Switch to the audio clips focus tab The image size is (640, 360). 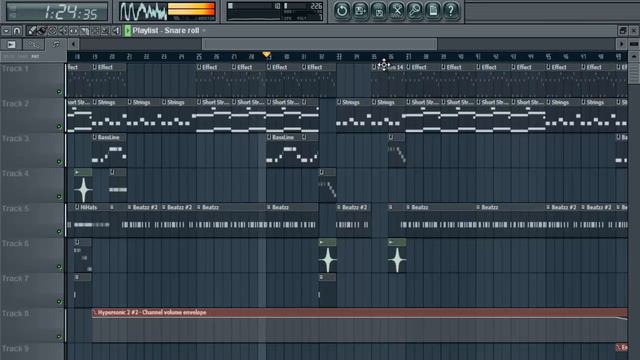click(x=11, y=44)
